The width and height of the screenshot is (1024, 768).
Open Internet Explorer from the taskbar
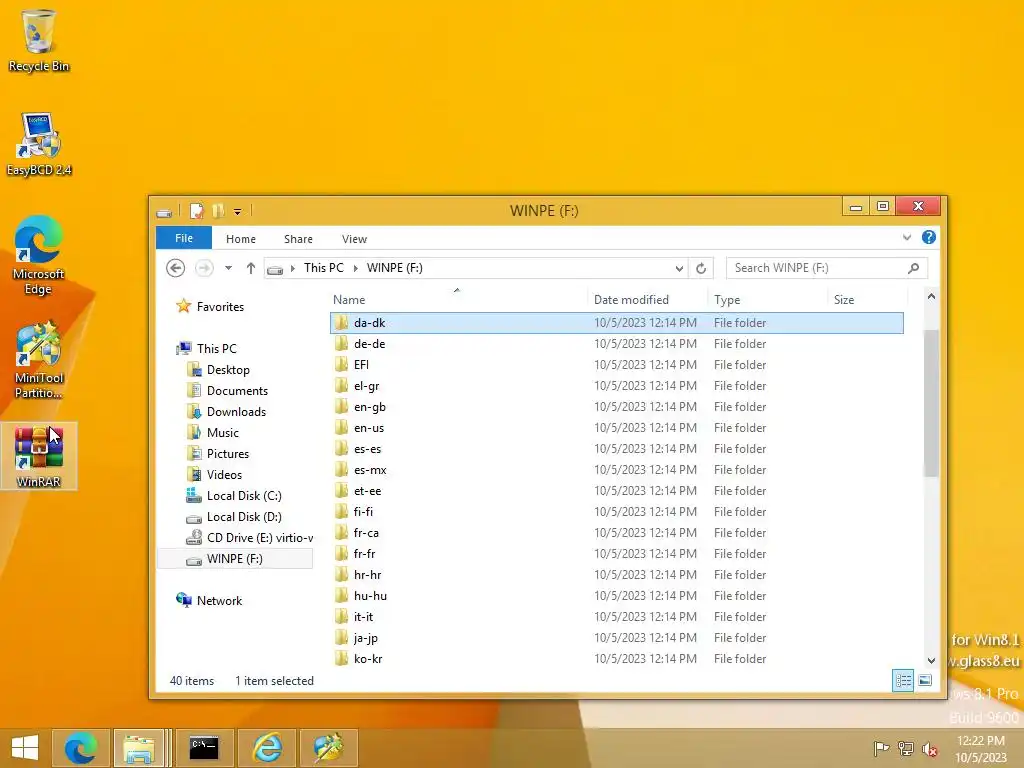coord(268,748)
